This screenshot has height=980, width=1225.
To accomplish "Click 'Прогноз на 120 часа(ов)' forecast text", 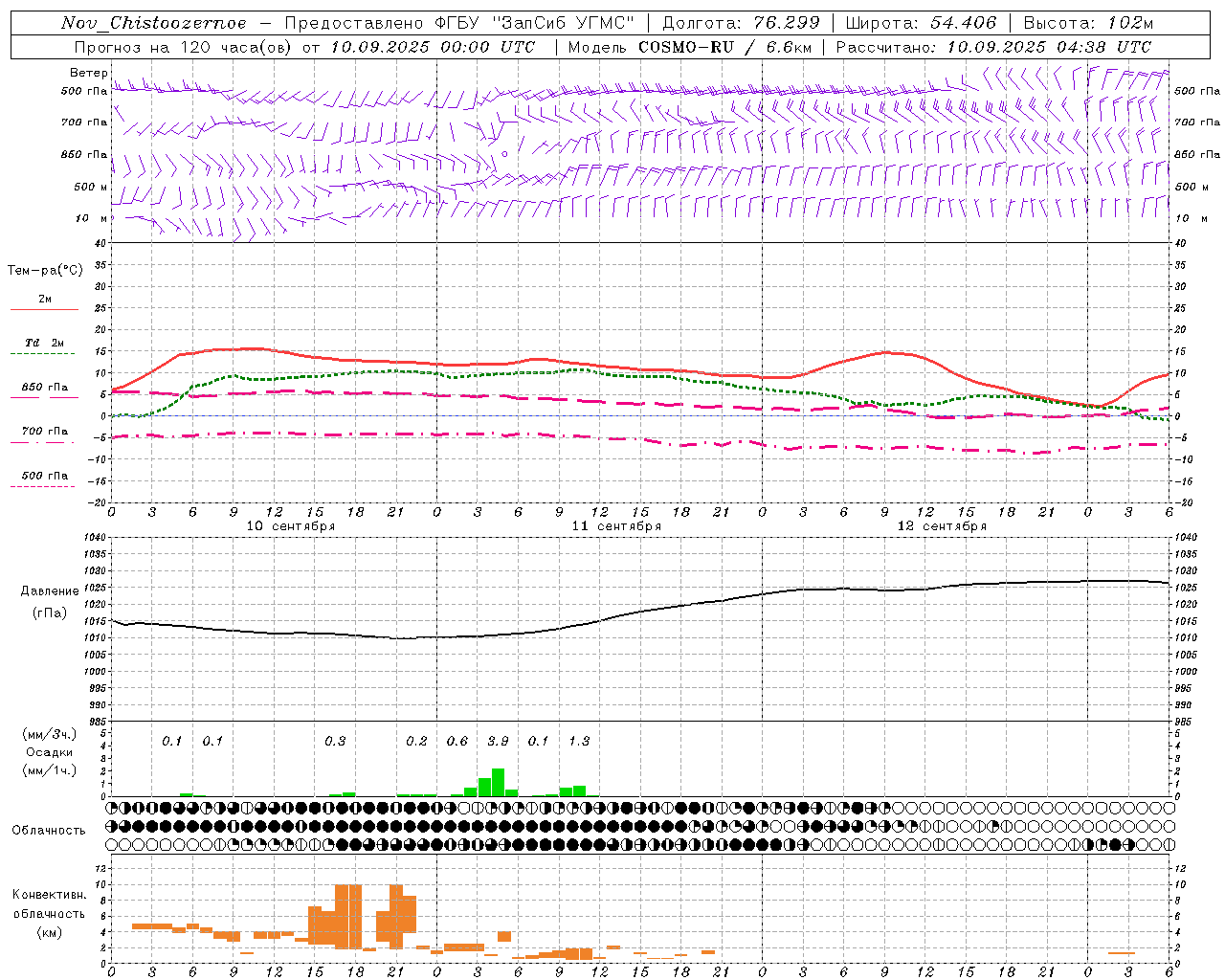I will point(184,46).
